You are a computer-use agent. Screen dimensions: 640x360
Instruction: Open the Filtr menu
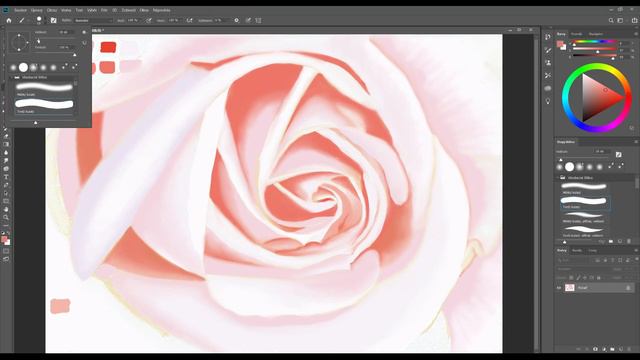coord(104,10)
